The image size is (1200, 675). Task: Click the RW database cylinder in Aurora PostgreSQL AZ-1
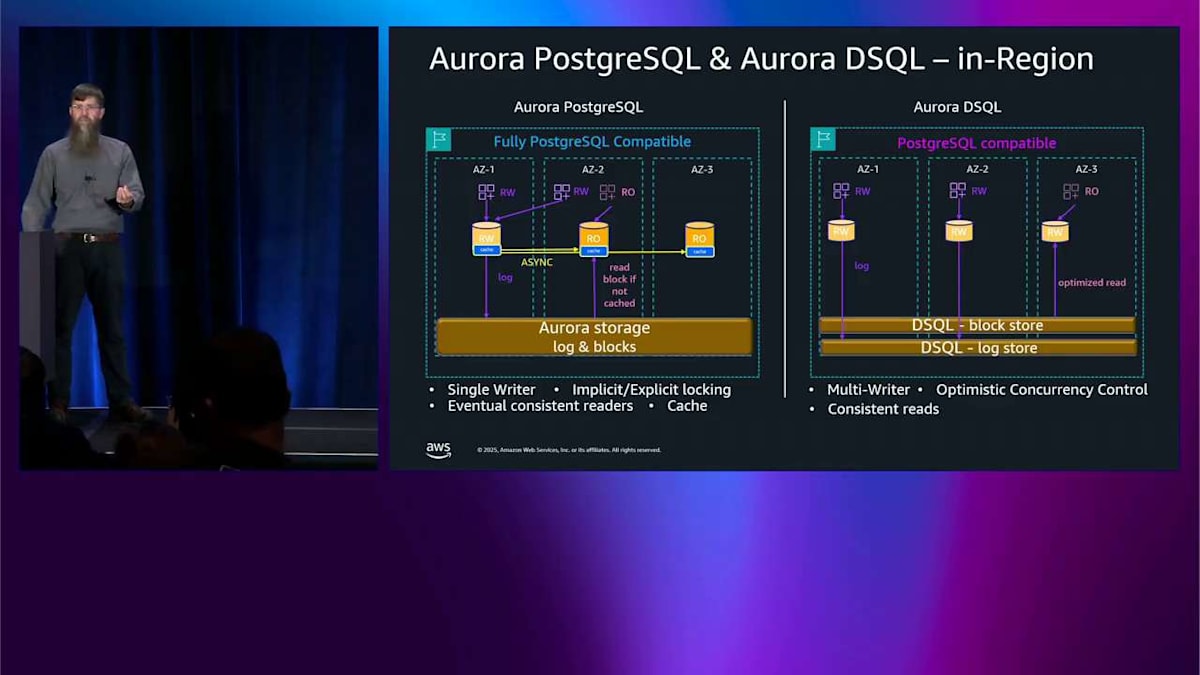pyautogui.click(x=486, y=239)
